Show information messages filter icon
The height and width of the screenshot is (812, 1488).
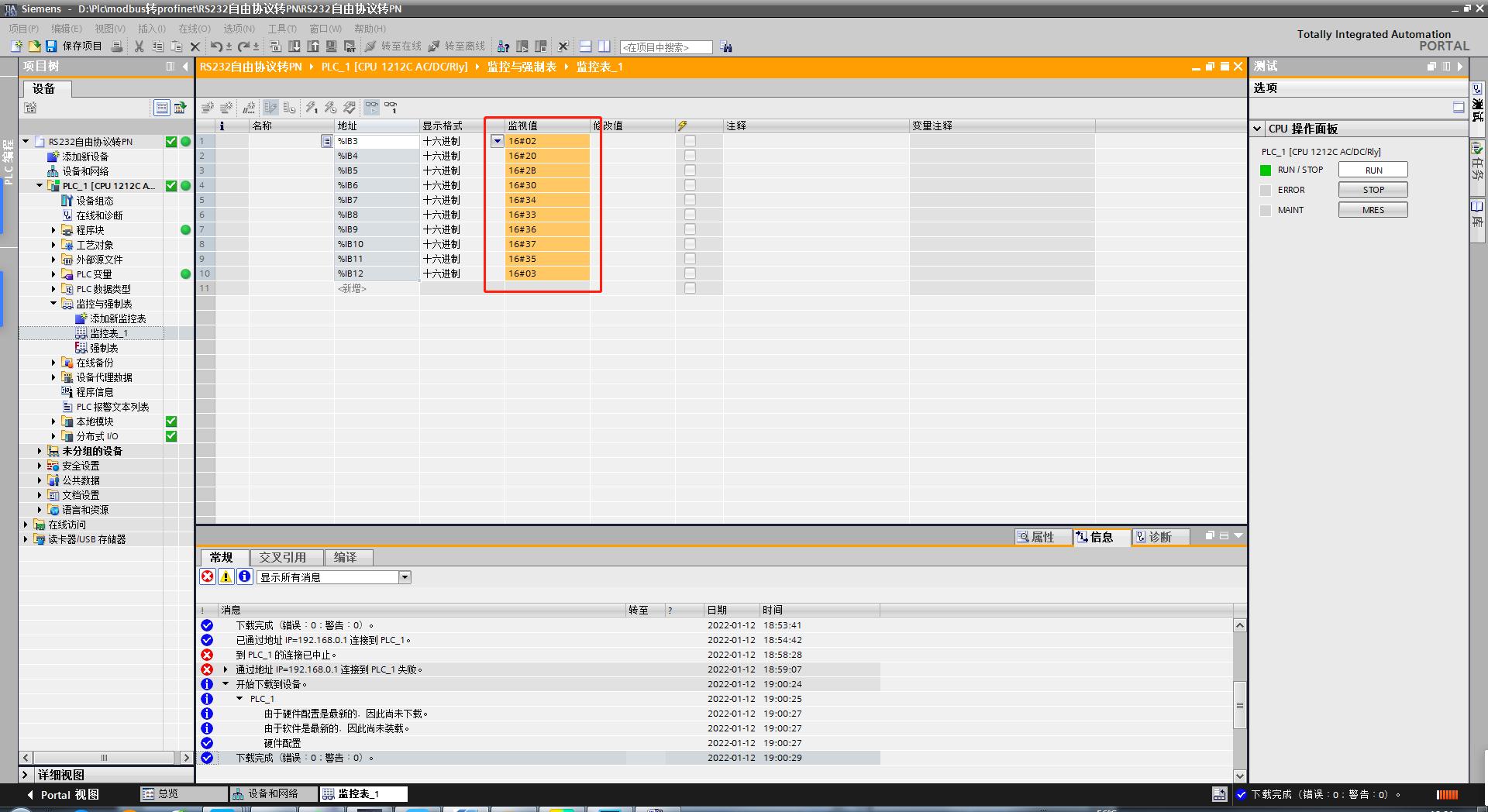pyautogui.click(x=245, y=576)
